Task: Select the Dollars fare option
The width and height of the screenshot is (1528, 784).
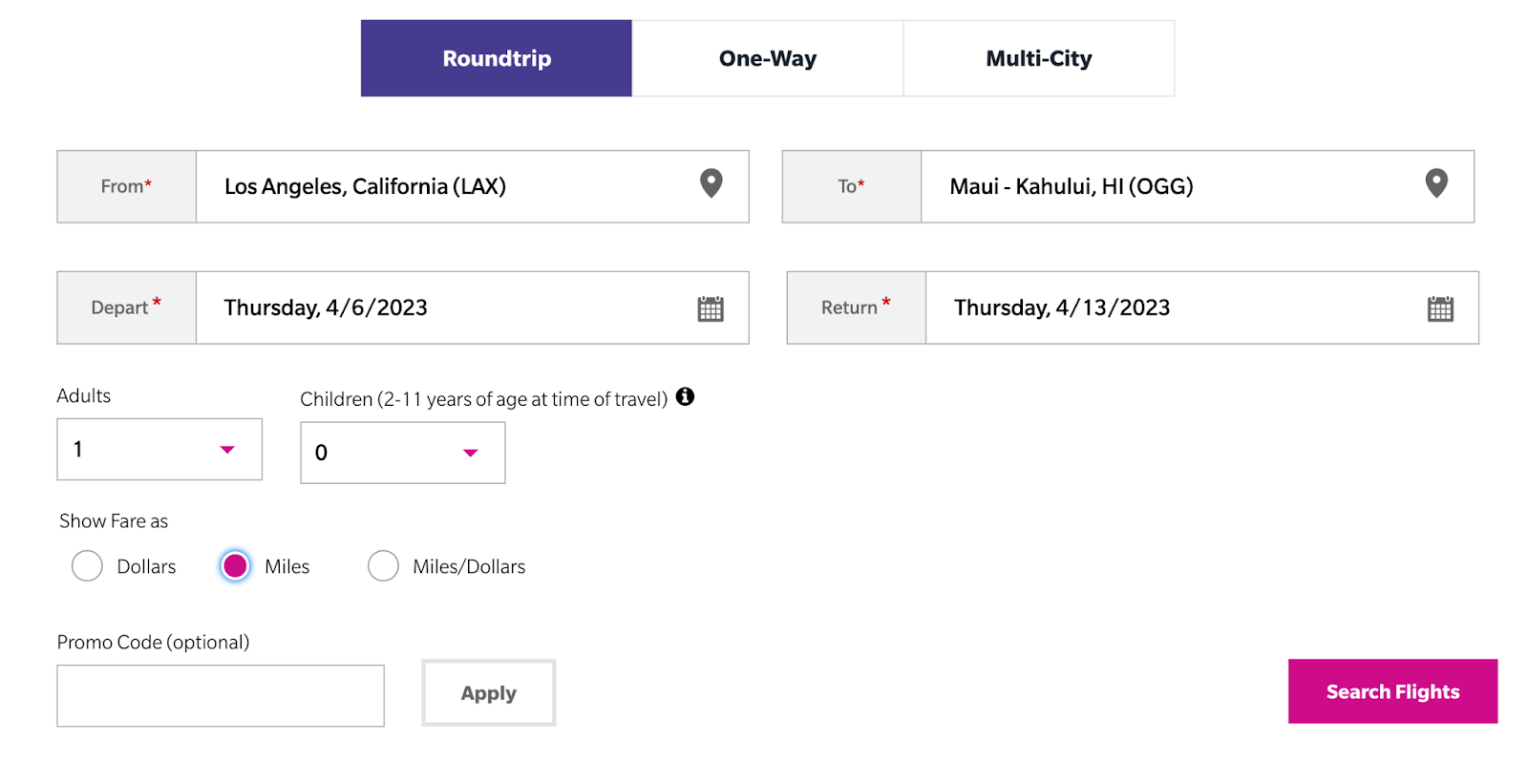Action: (x=87, y=565)
